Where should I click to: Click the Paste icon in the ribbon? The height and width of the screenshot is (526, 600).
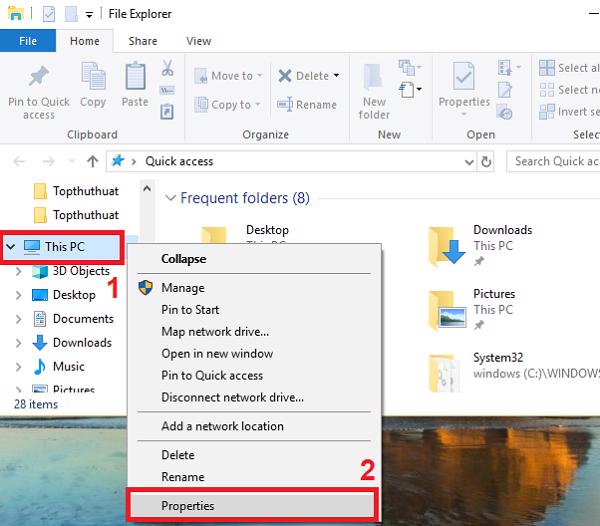tap(135, 78)
